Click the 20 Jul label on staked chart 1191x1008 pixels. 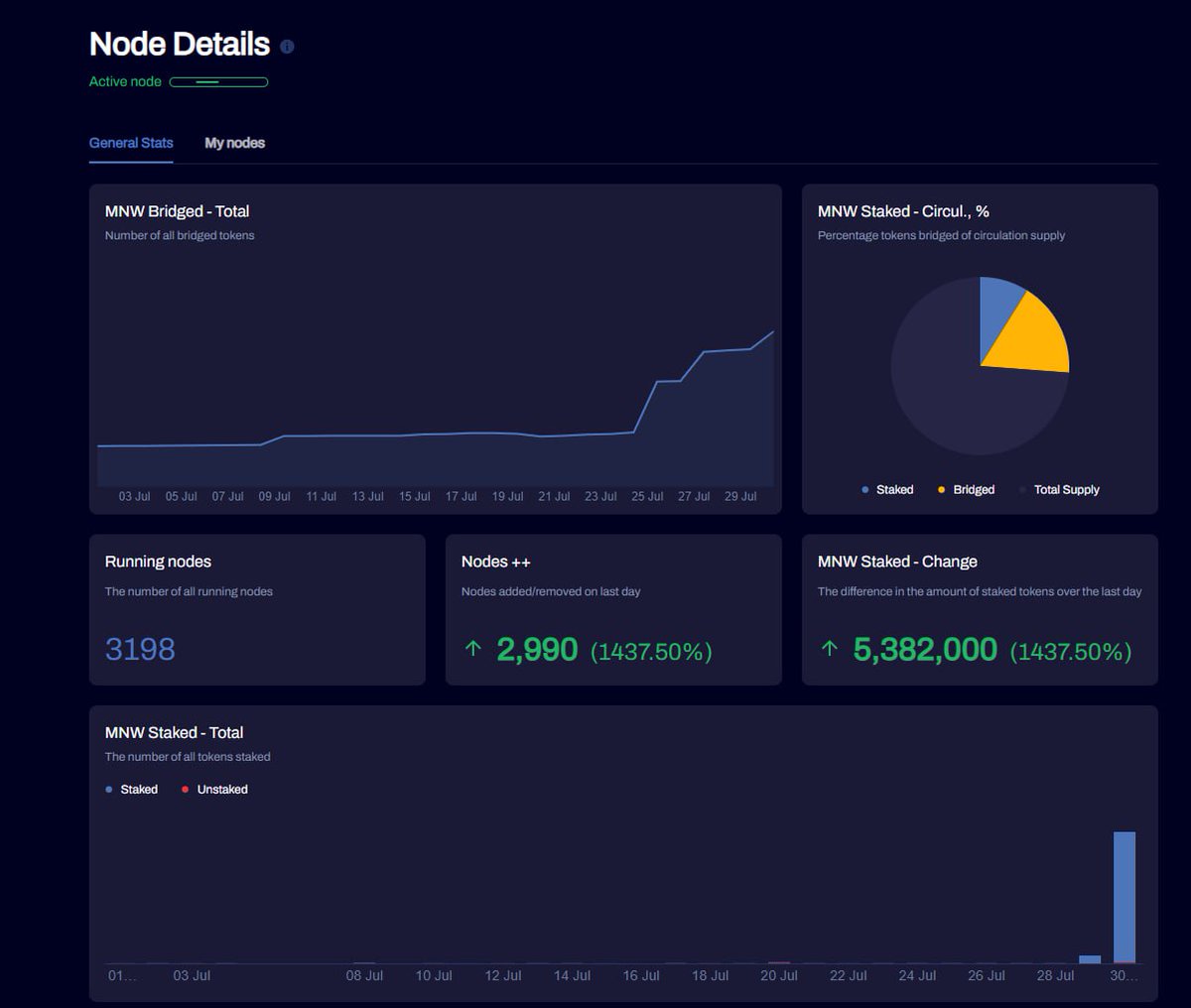point(779,976)
